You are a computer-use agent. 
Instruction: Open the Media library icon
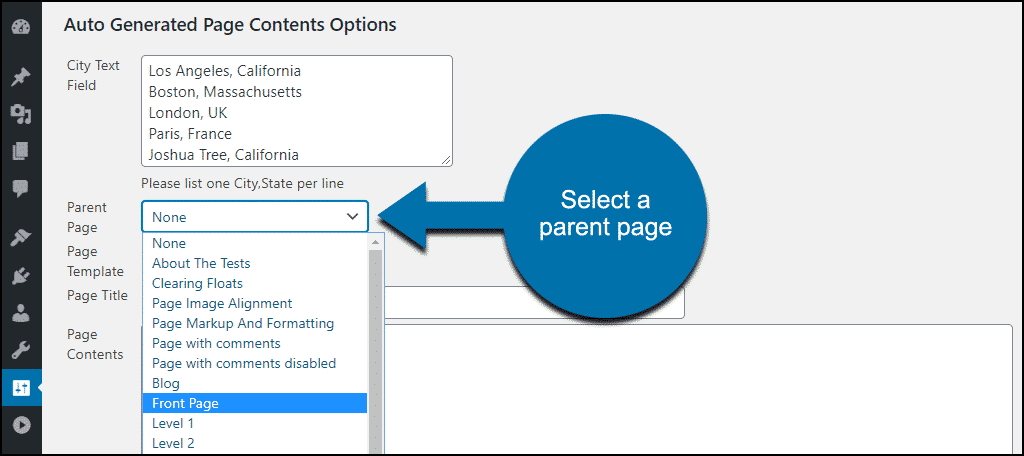pos(21,115)
